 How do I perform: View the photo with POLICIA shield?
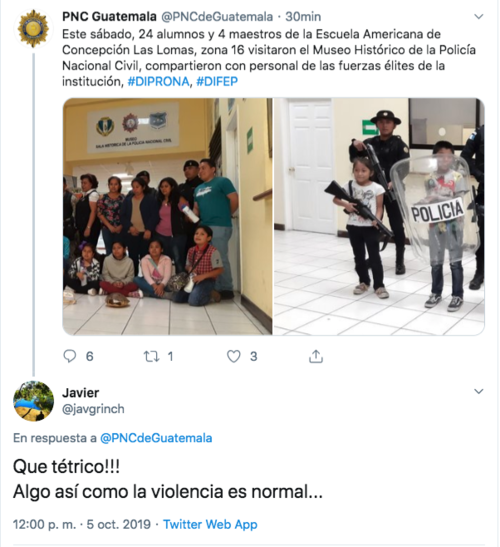[x=379, y=216]
